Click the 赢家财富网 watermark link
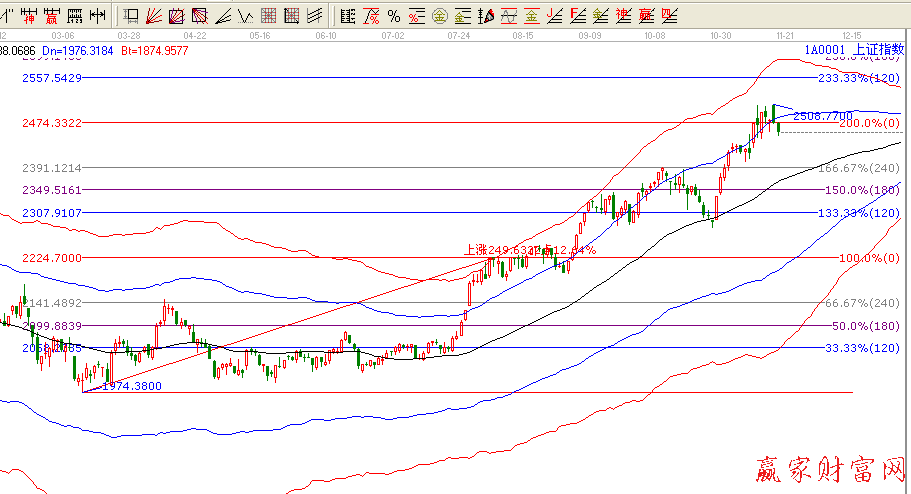The image size is (911, 494). (828, 470)
